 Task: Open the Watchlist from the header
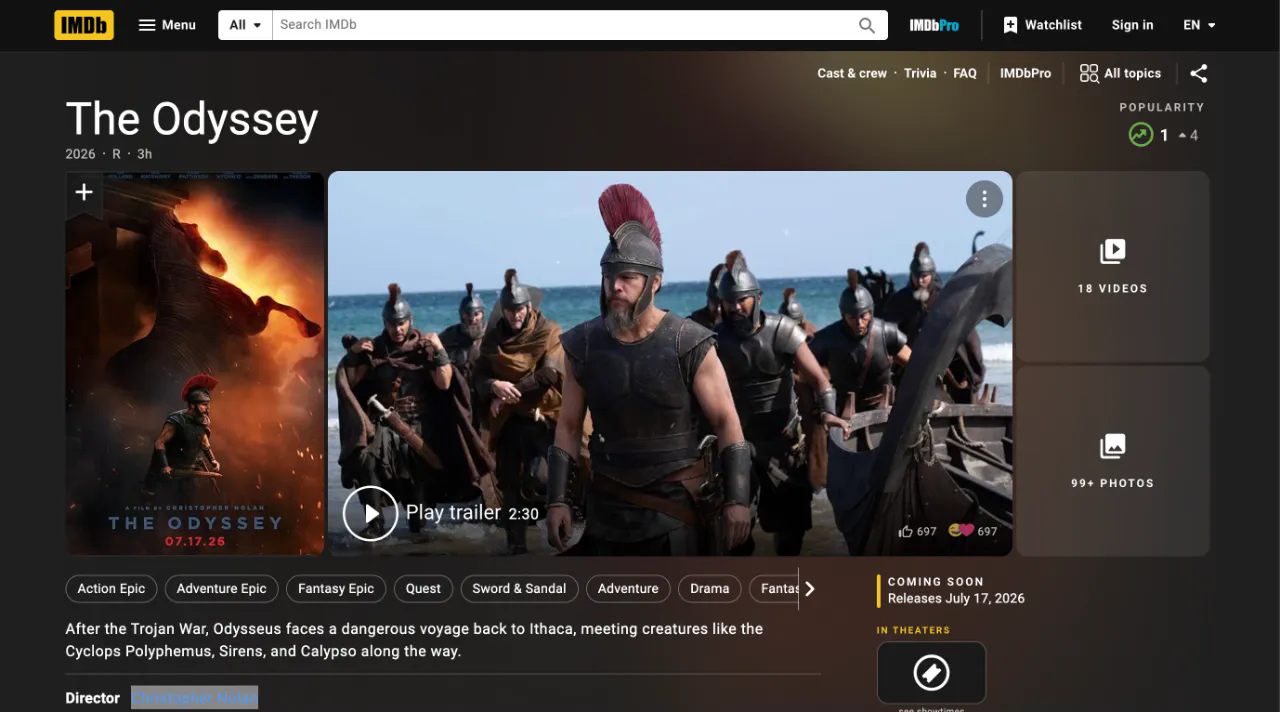[1042, 25]
